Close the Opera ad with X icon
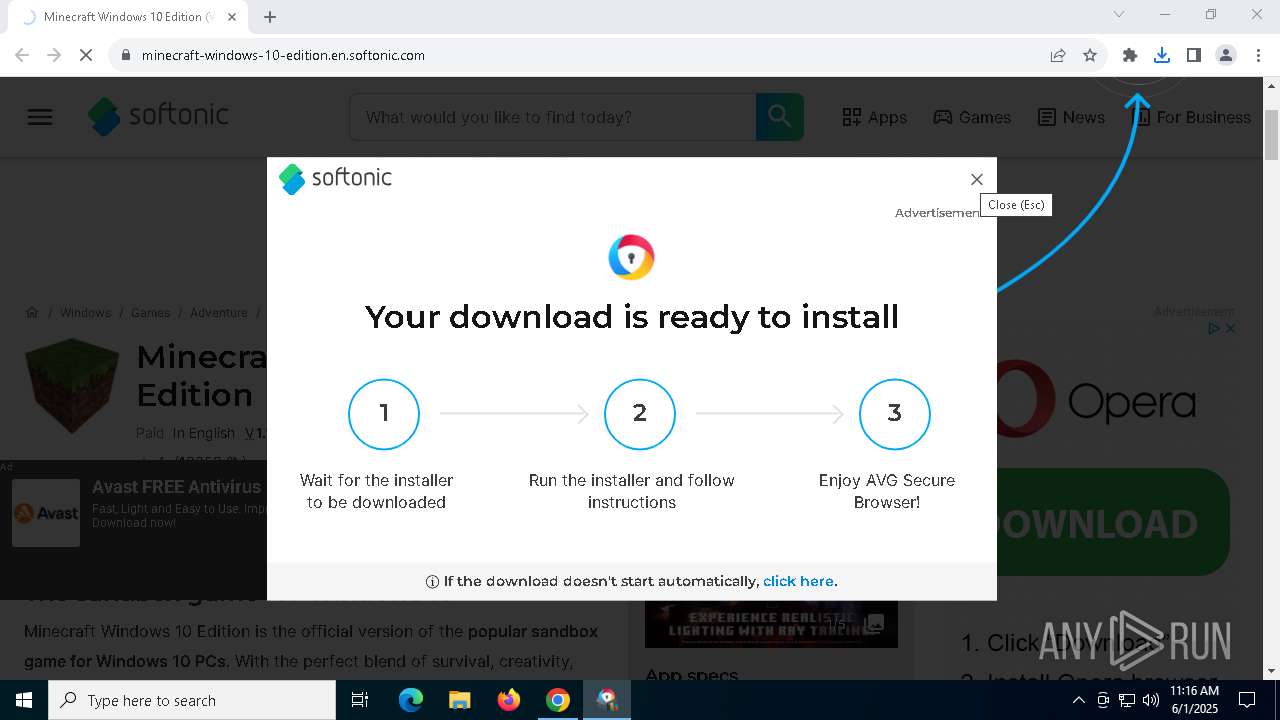Image resolution: width=1280 pixels, height=720 pixels. pos(1231,328)
